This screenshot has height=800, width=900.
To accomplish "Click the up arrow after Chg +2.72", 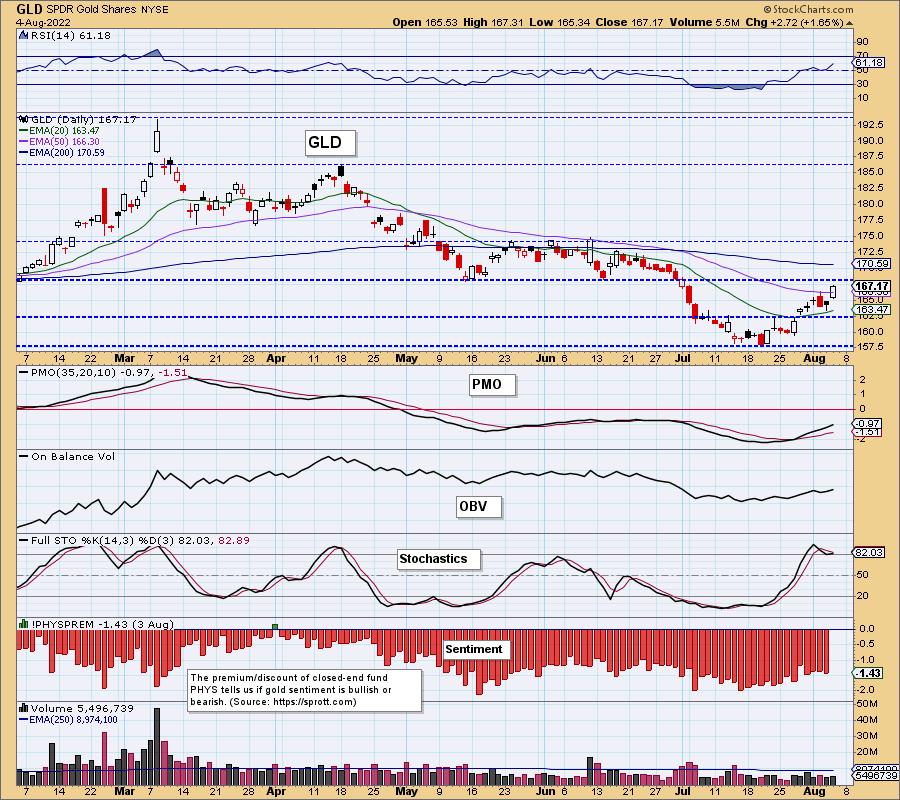I will 849,23.
